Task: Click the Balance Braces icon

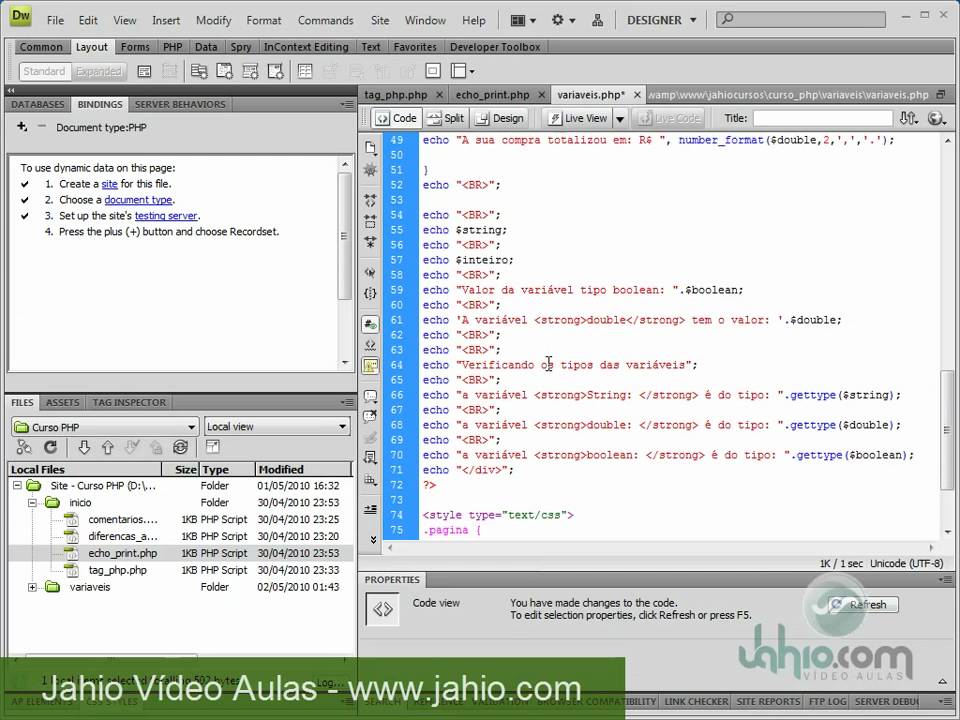Action: point(370,293)
